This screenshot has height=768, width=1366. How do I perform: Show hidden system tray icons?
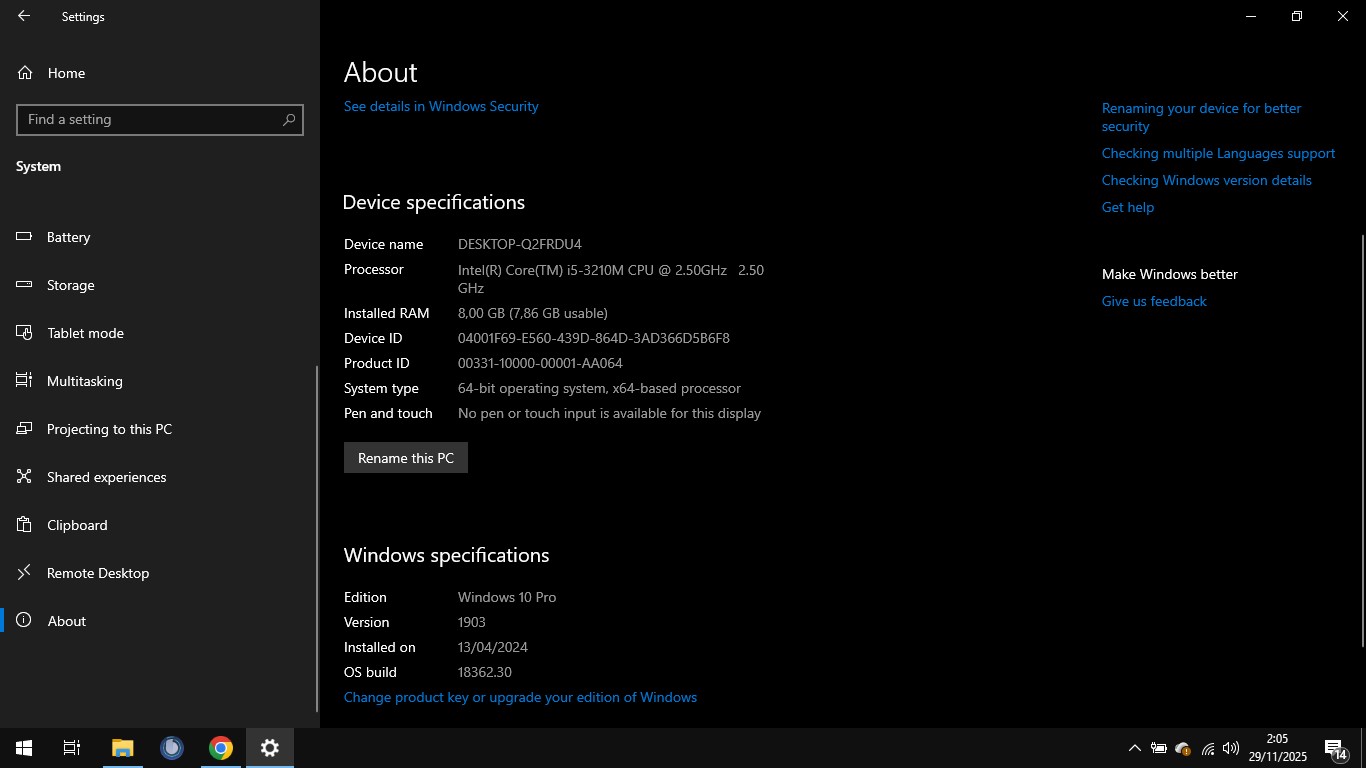(1135, 748)
